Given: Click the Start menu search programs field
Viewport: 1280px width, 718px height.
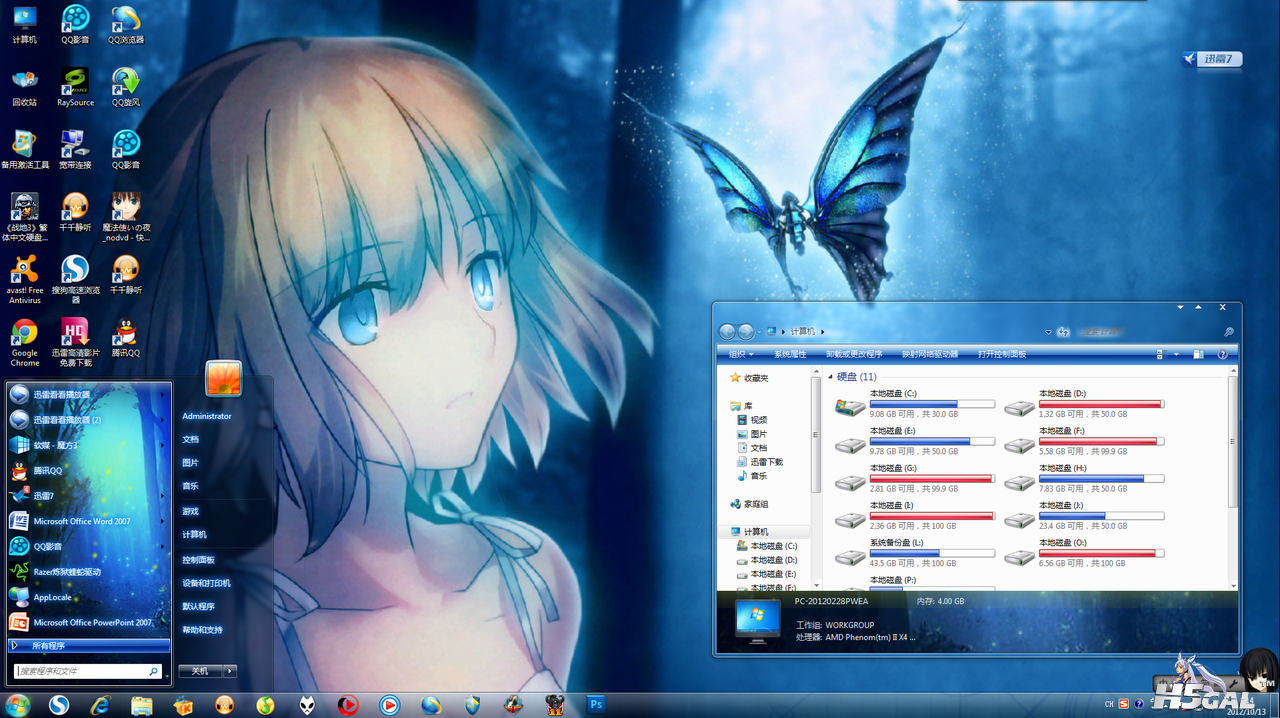Looking at the screenshot, I should 82,671.
